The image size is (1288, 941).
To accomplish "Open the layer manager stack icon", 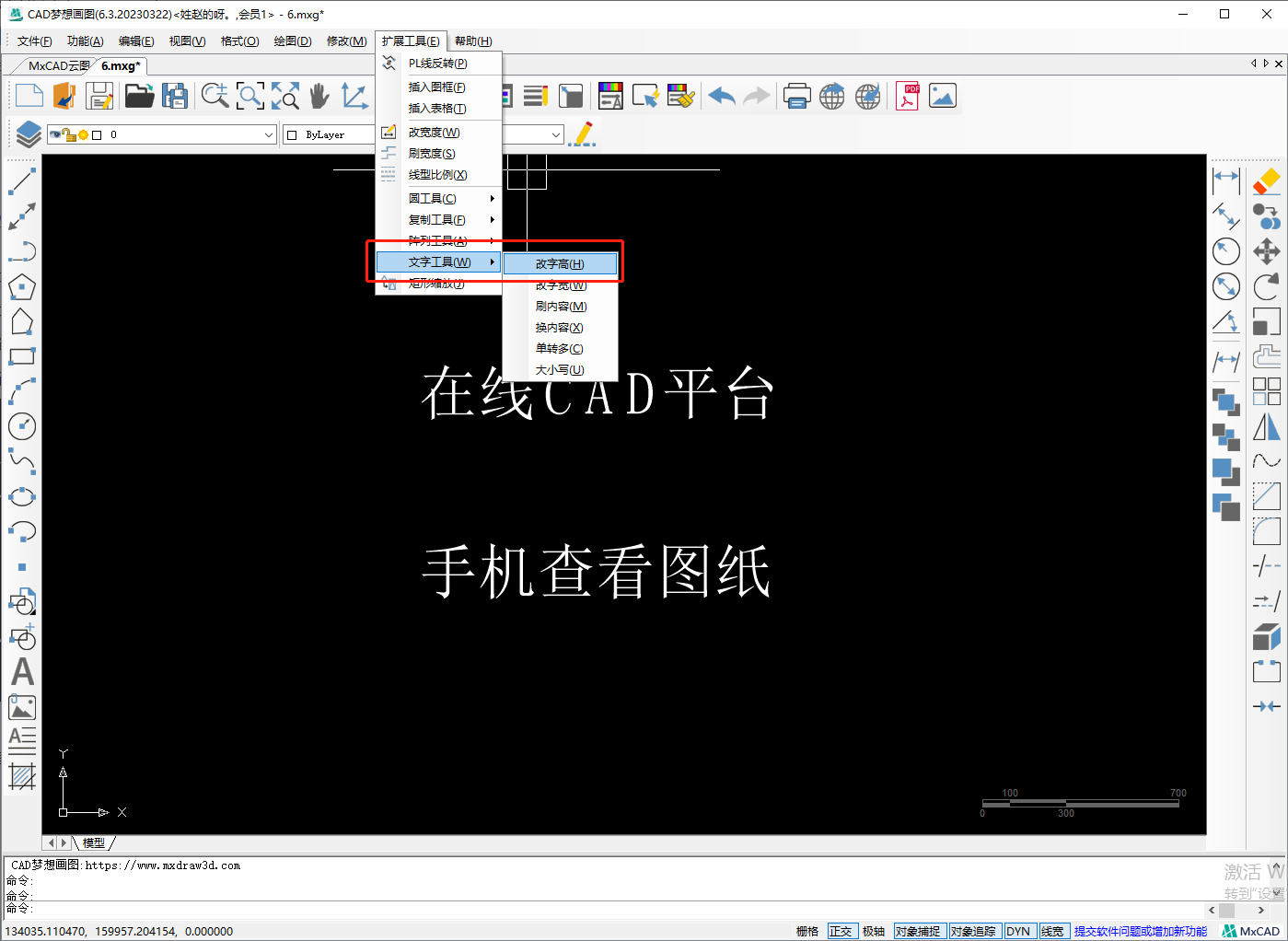I will pyautogui.click(x=29, y=134).
